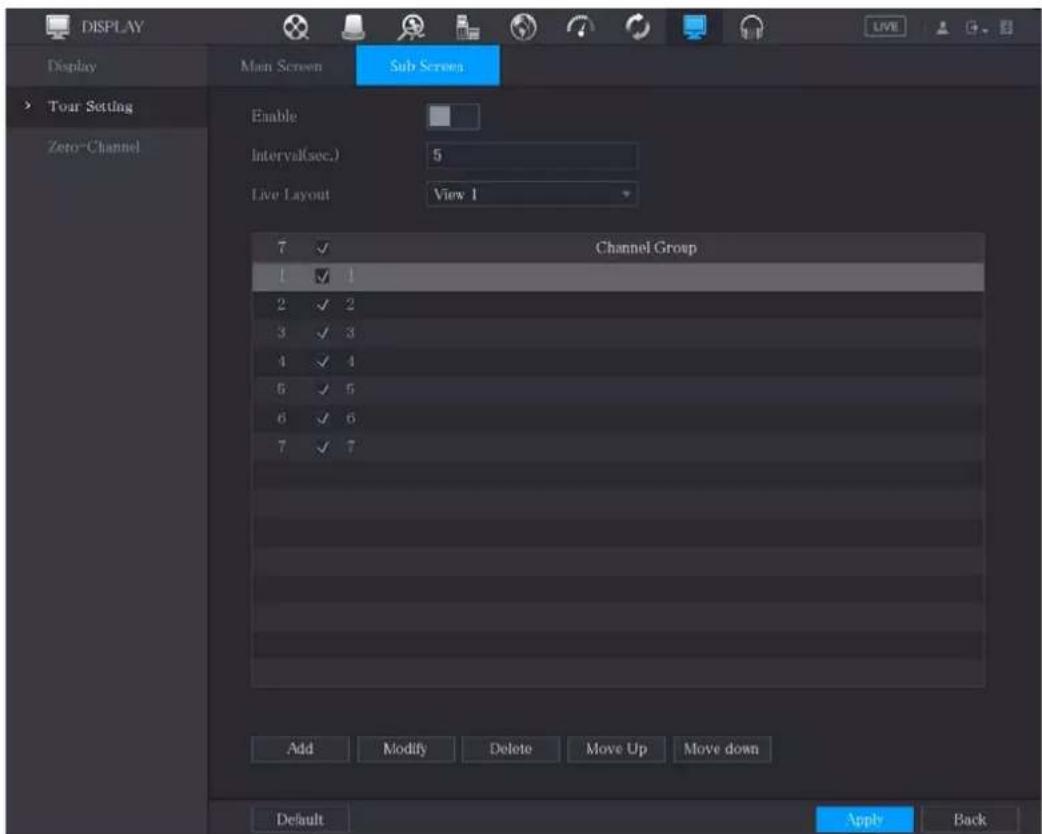Open the globe network menu icon
This screenshot has width=1042, height=834.
point(523,27)
